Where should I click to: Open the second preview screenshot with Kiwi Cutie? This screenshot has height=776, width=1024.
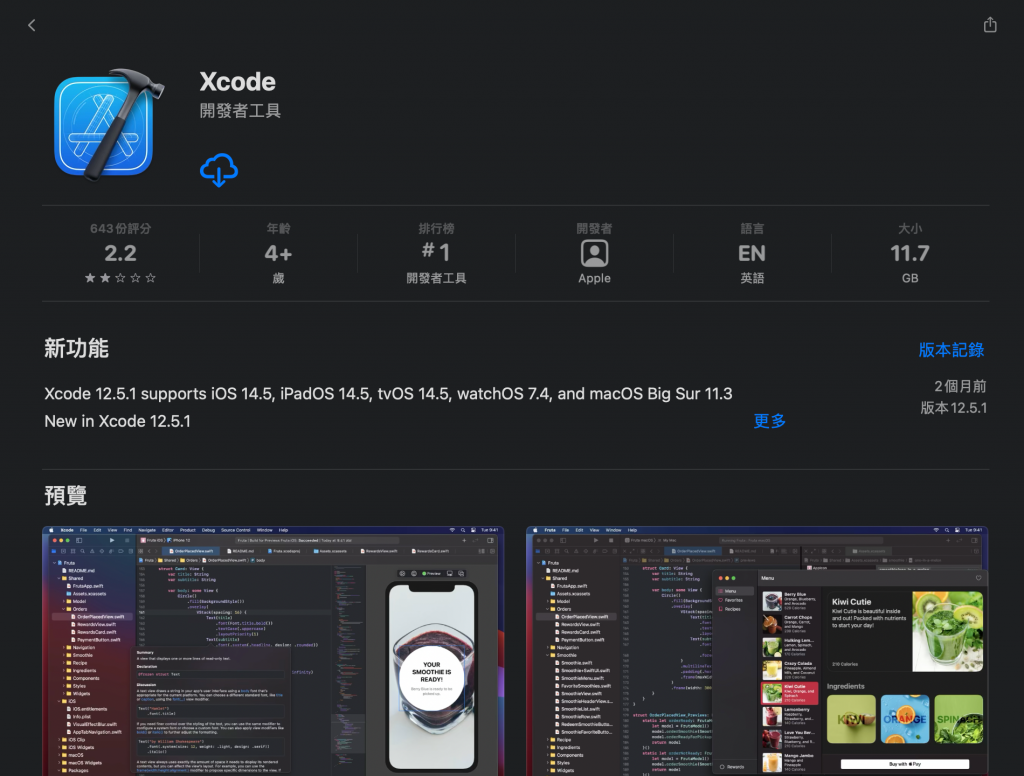[x=757, y=651]
